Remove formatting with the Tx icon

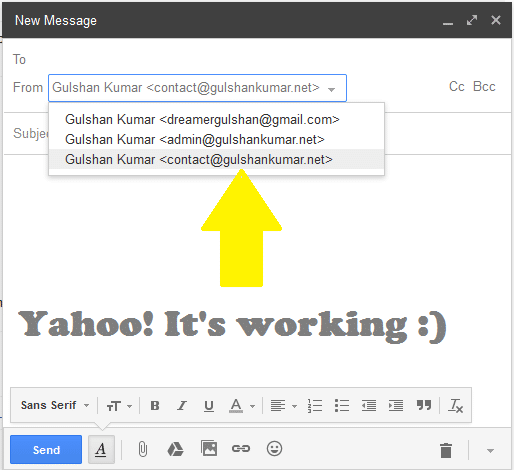coord(455,406)
